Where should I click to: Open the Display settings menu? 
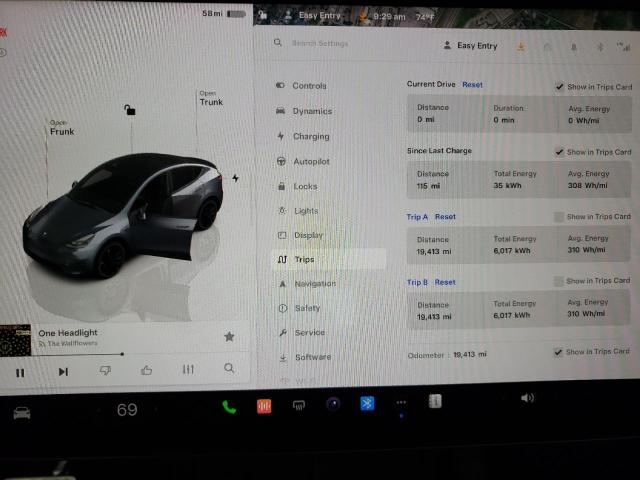(301, 236)
